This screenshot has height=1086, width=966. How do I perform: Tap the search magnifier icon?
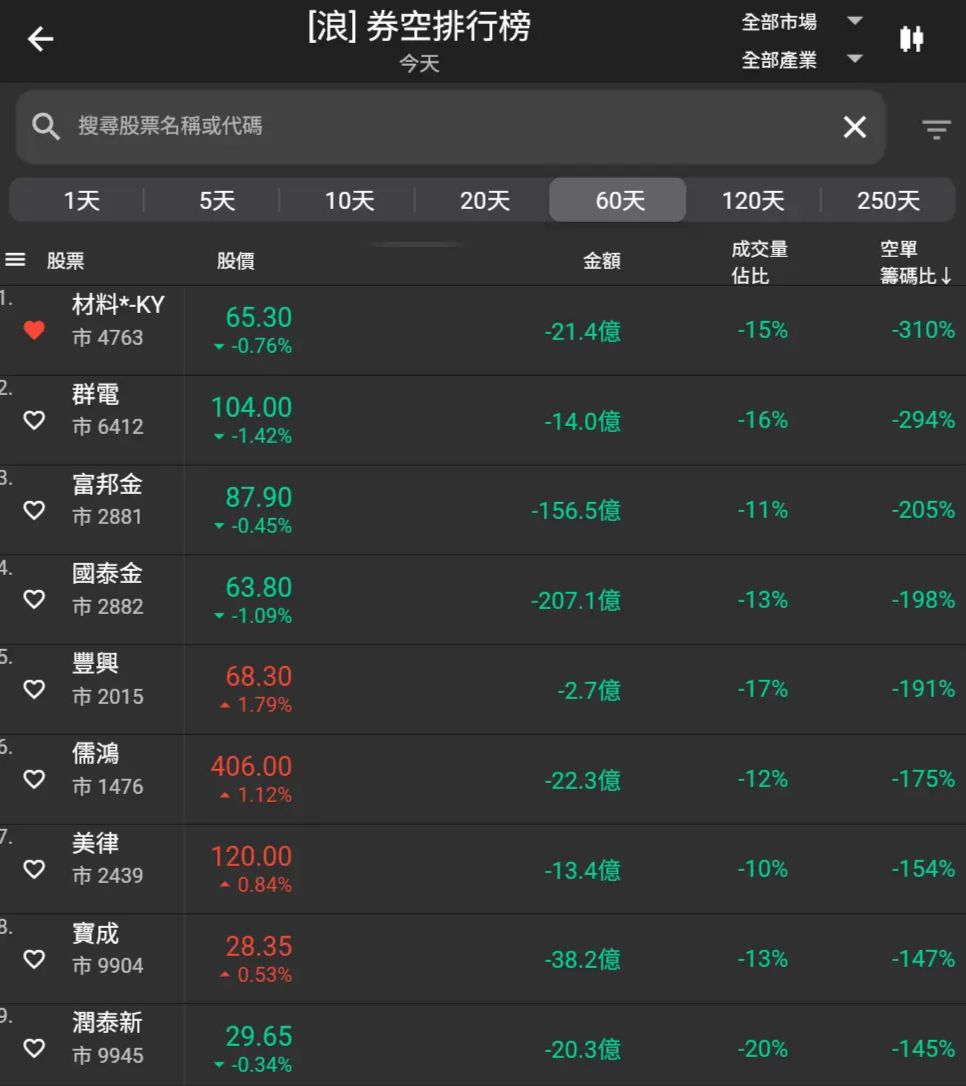46,126
